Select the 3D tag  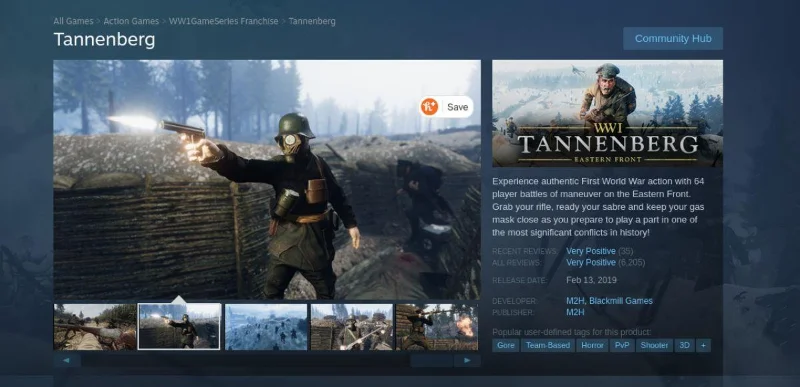tap(684, 345)
